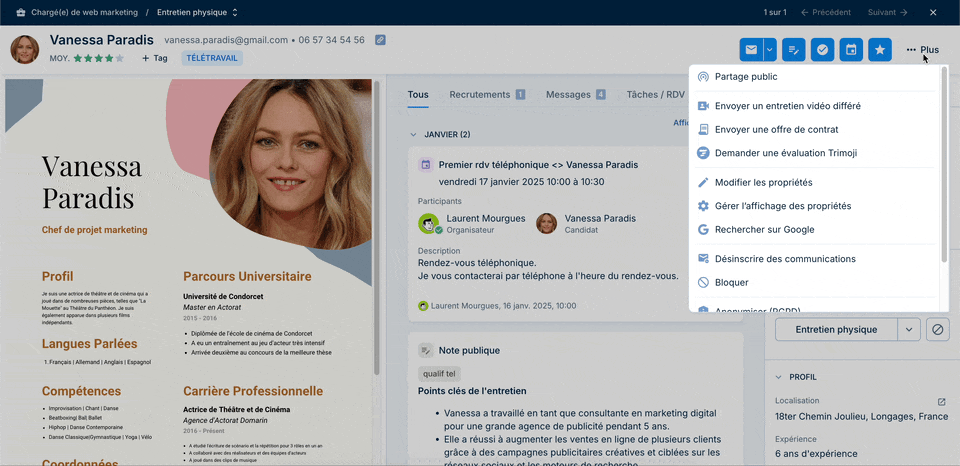
Task: Click the star favorite button
Action: coord(880,50)
